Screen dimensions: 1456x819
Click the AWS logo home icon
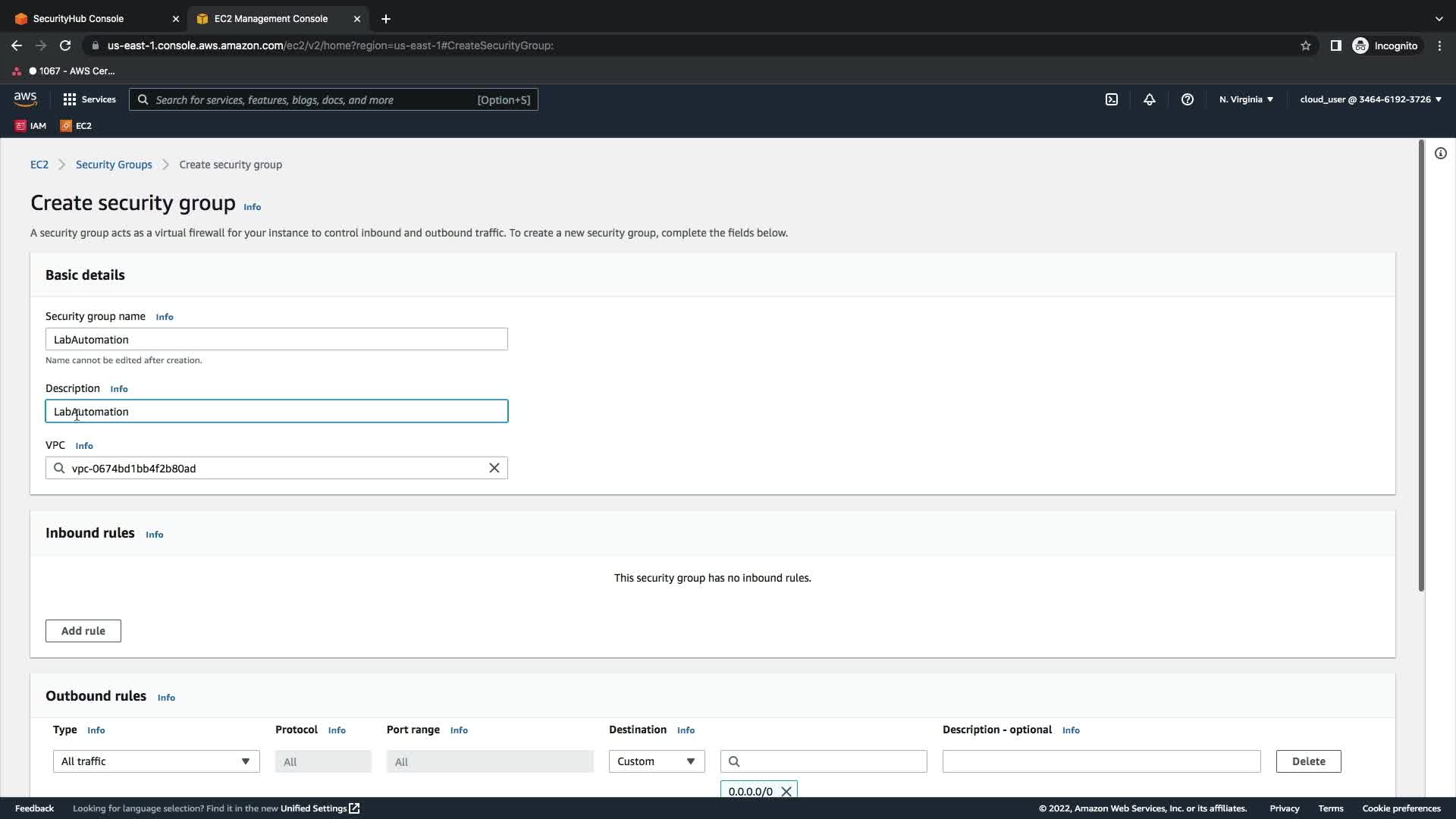(x=25, y=99)
